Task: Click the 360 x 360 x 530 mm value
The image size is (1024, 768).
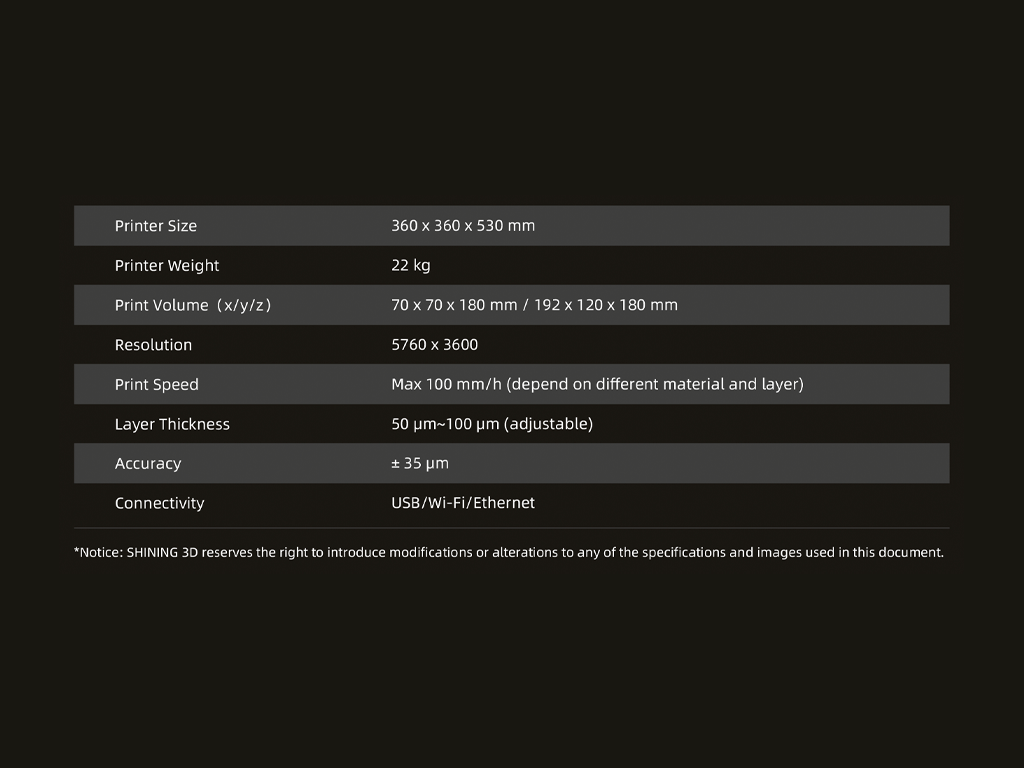Action: tap(463, 226)
